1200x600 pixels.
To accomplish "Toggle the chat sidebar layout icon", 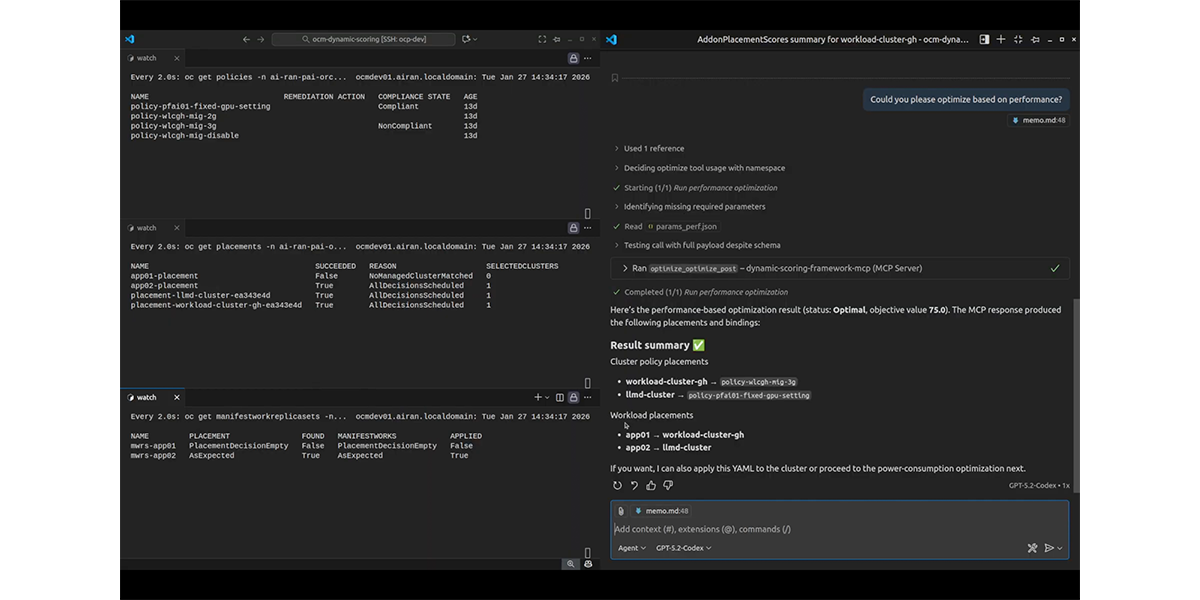I will tap(984, 39).
